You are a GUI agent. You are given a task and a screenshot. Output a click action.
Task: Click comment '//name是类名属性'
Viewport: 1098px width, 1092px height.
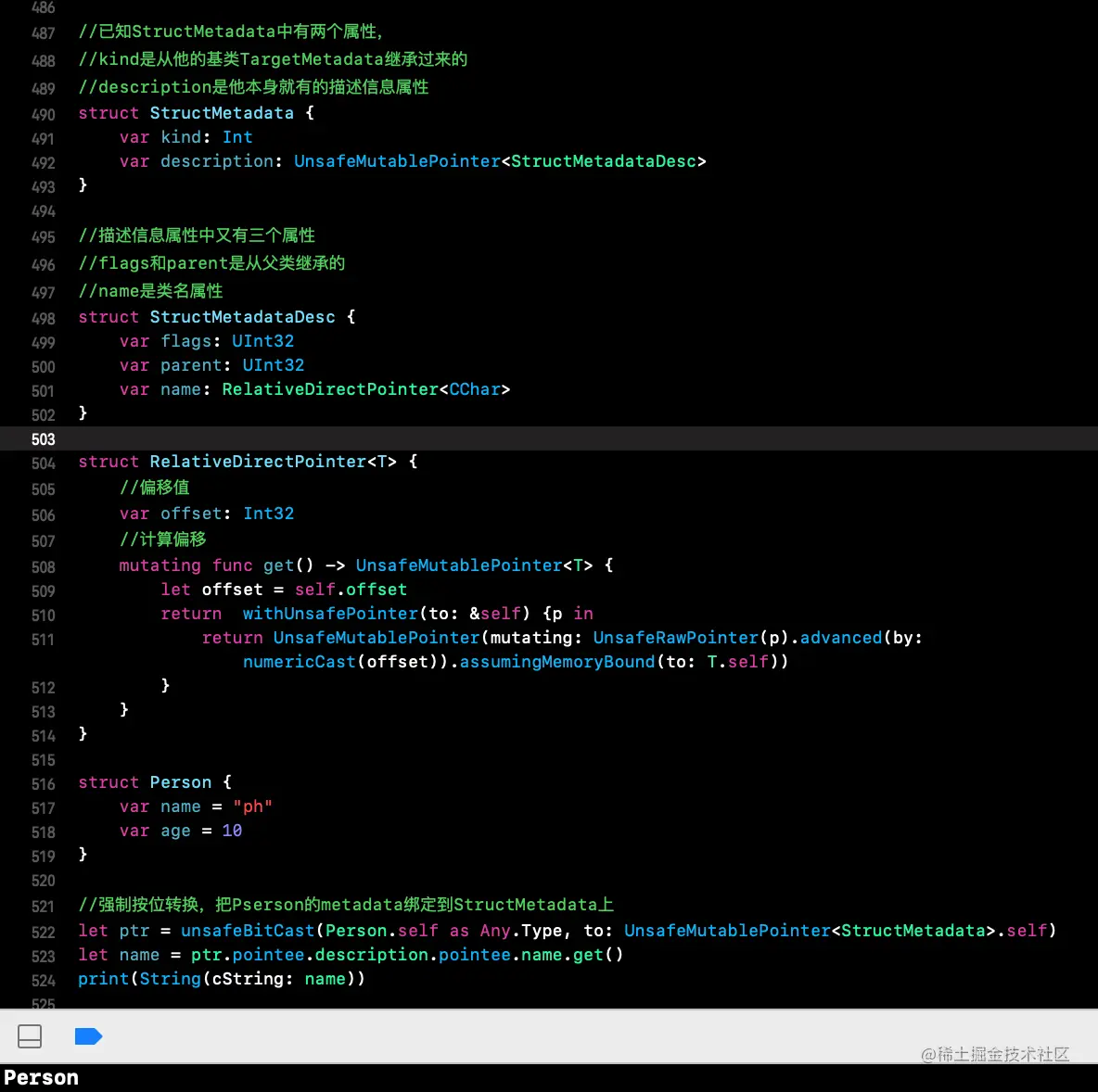pyautogui.click(x=150, y=290)
